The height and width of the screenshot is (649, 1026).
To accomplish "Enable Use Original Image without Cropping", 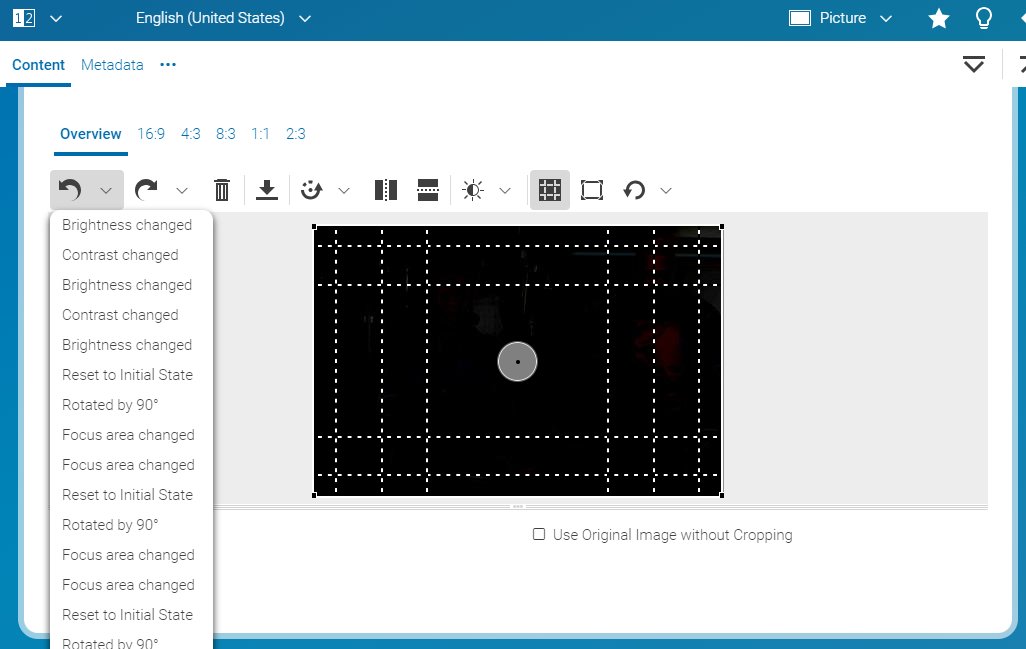I will click(x=539, y=535).
